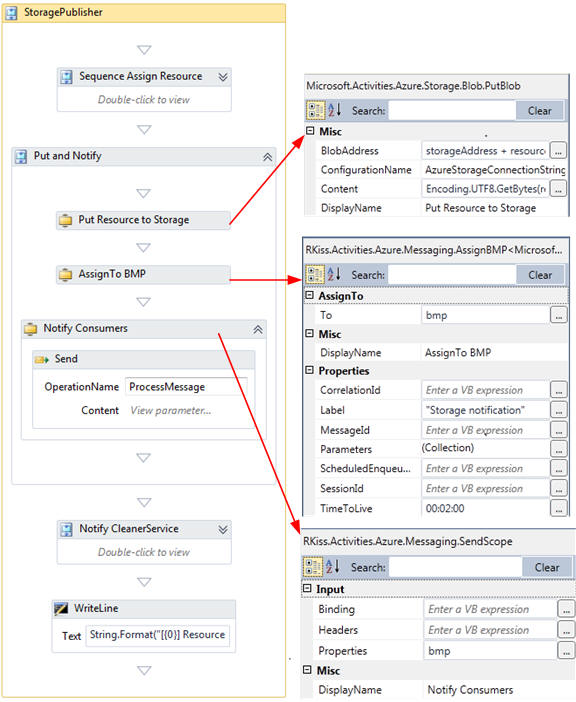Viewport: 576px width, 702px height.
Task: Edit the WriteLine Text expression field
Action: 158,635
